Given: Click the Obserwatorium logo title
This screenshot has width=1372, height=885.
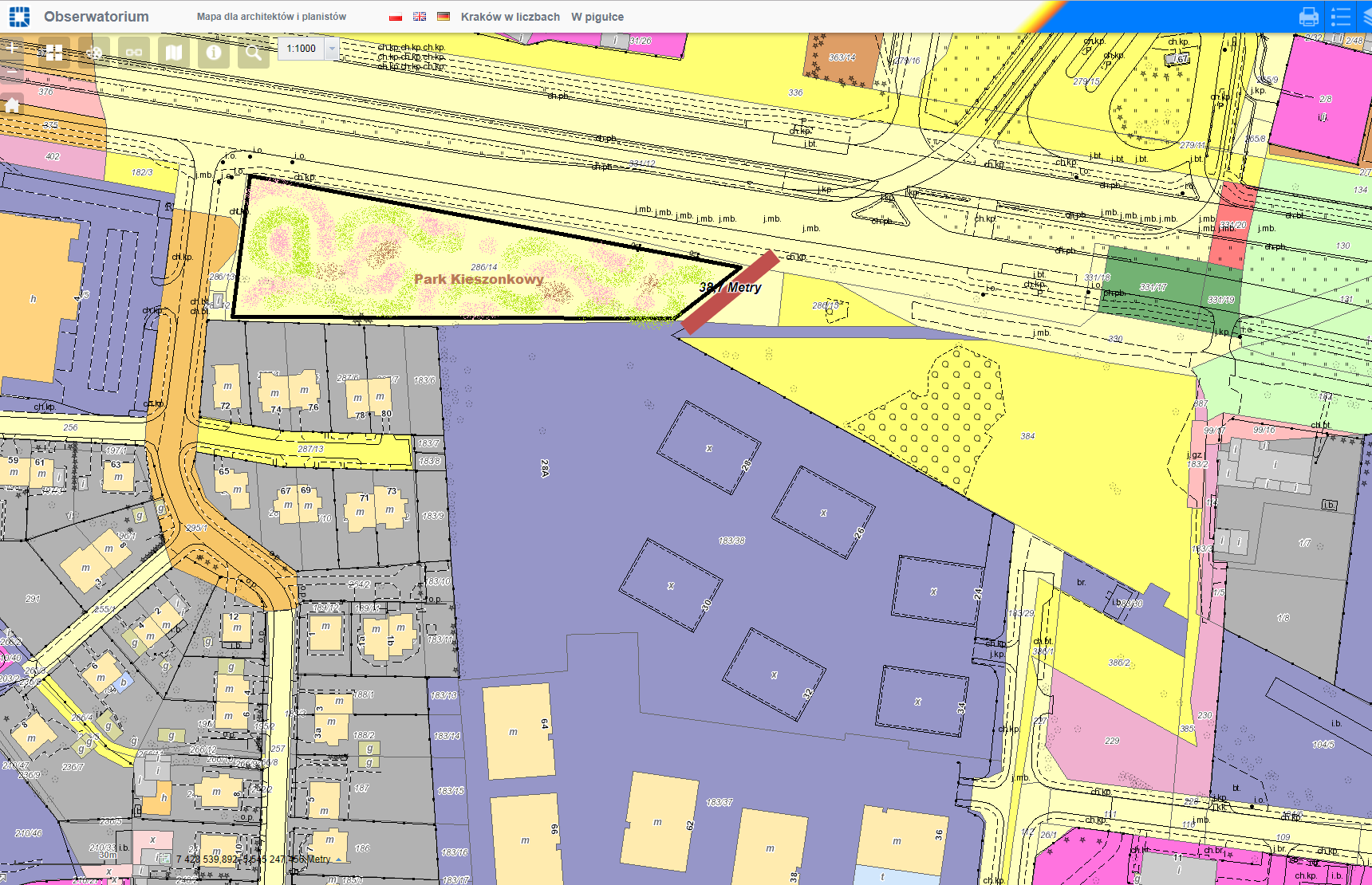Looking at the screenshot, I should 96,17.
